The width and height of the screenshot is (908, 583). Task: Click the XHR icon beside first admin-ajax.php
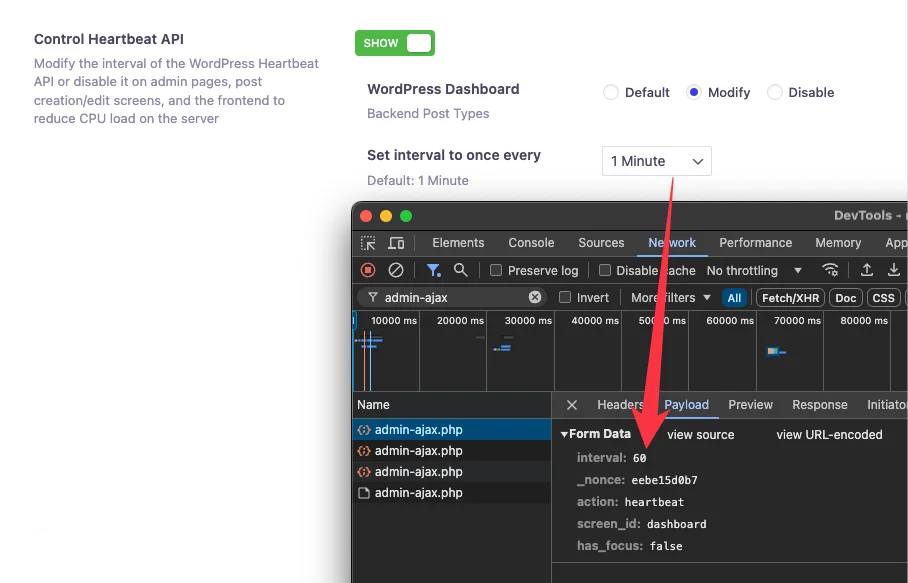point(364,430)
